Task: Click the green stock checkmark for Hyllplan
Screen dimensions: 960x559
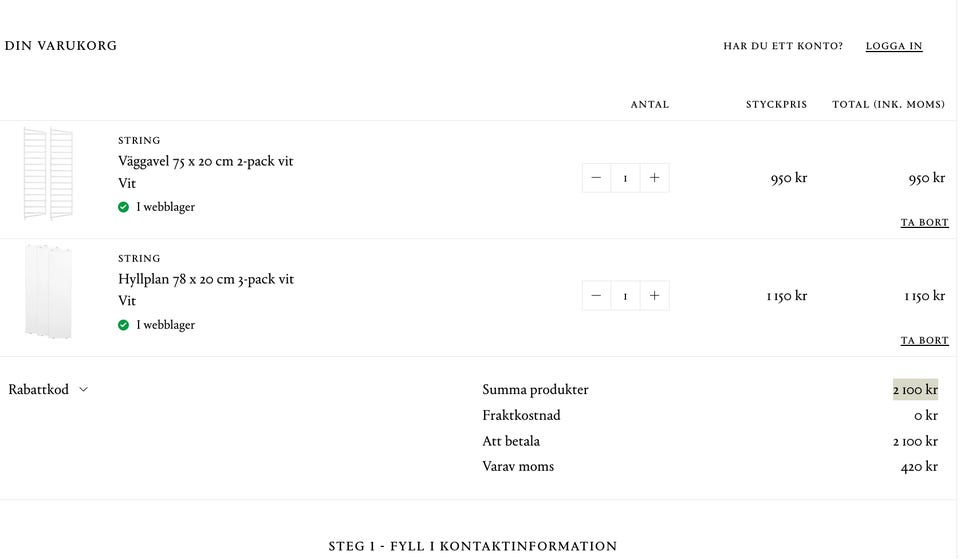Action: (124, 325)
